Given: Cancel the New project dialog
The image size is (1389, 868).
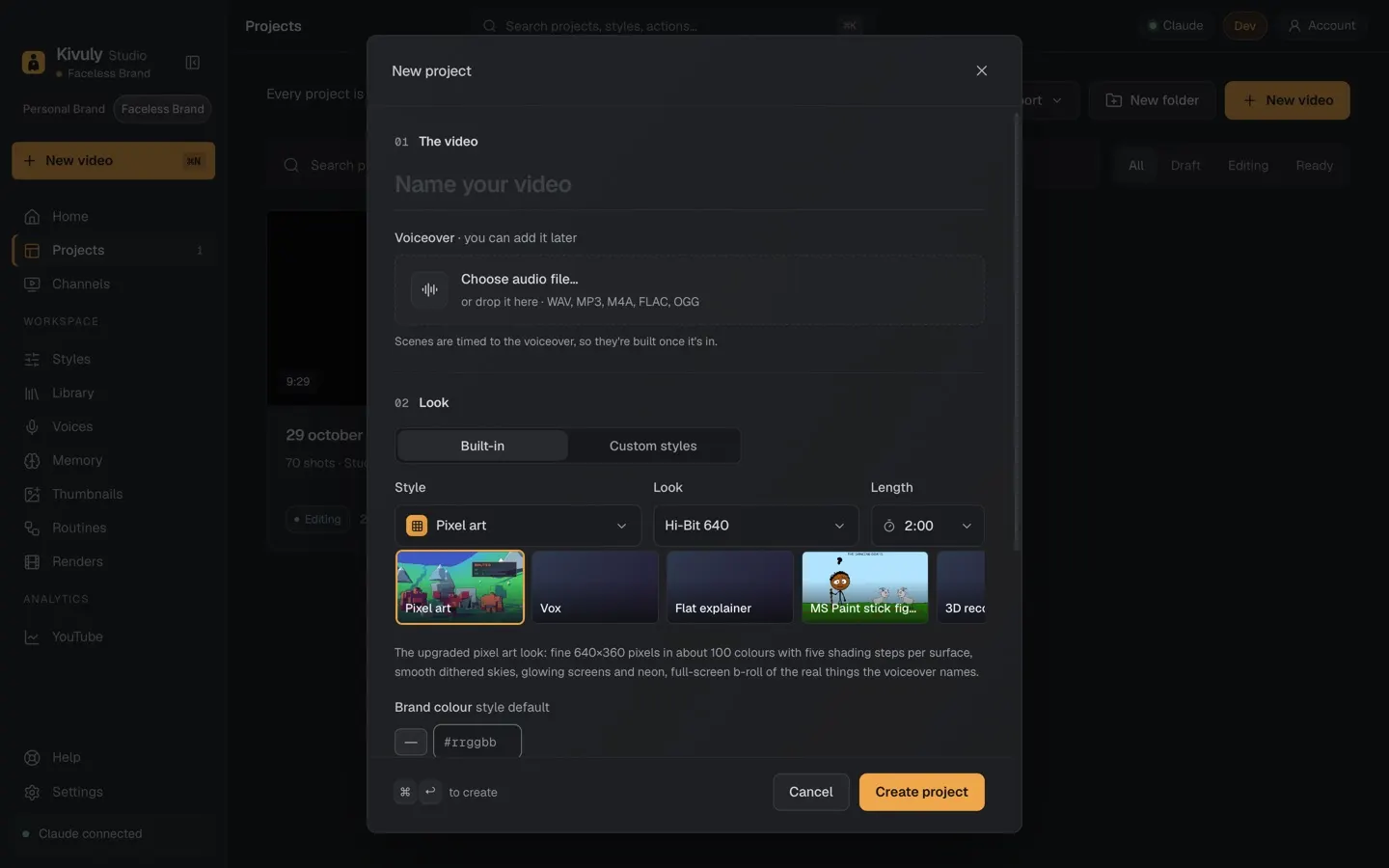Looking at the screenshot, I should tap(811, 792).
